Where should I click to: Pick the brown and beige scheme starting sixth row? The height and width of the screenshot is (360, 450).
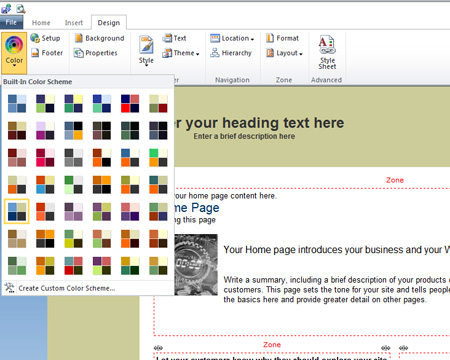[17, 238]
